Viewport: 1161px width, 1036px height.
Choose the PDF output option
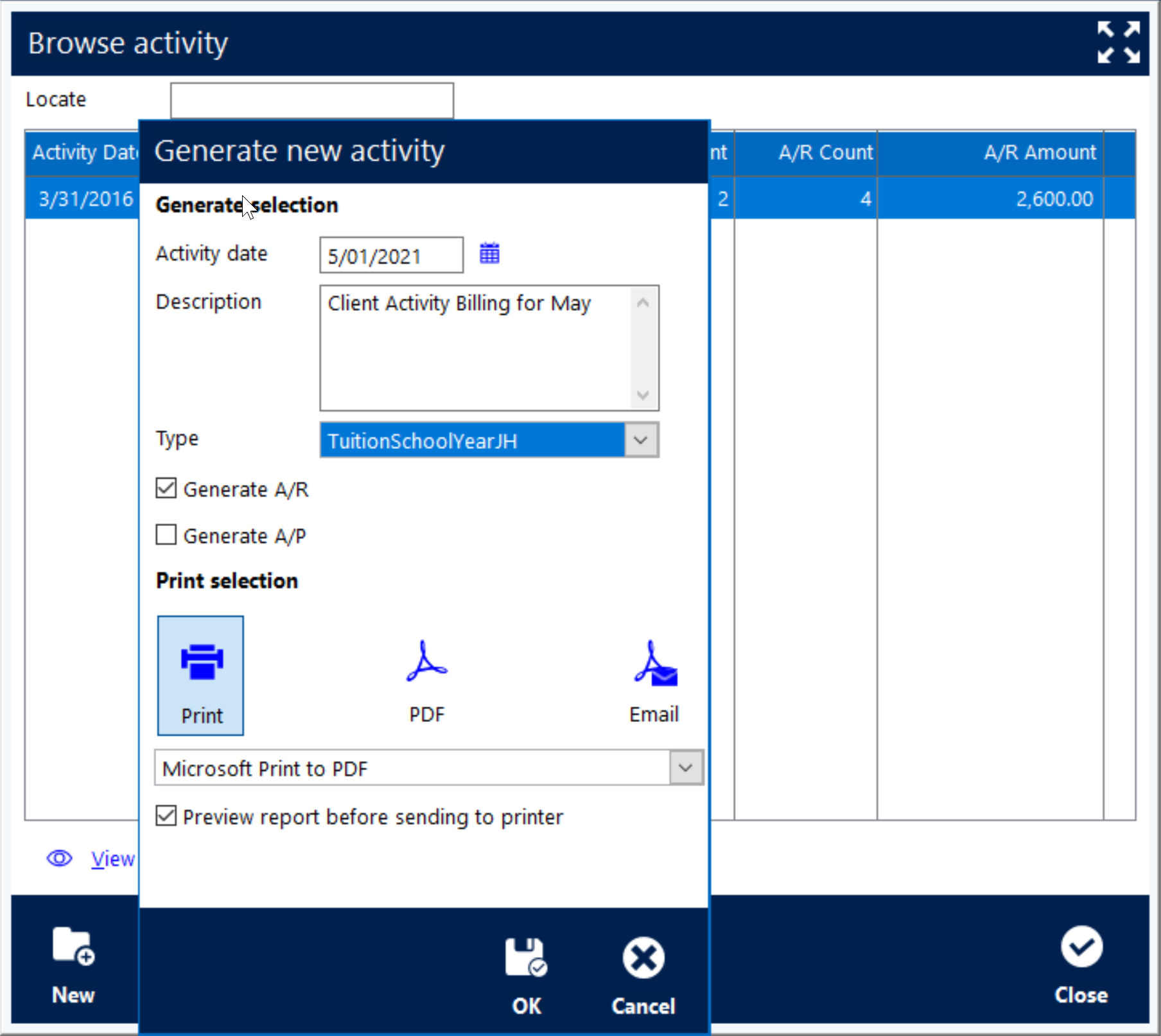pyautogui.click(x=427, y=681)
